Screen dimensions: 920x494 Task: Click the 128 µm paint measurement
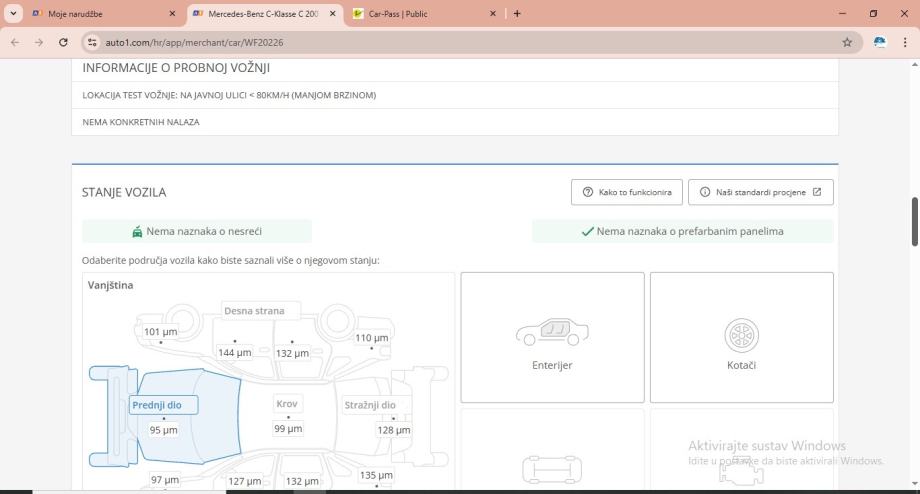tap(394, 430)
